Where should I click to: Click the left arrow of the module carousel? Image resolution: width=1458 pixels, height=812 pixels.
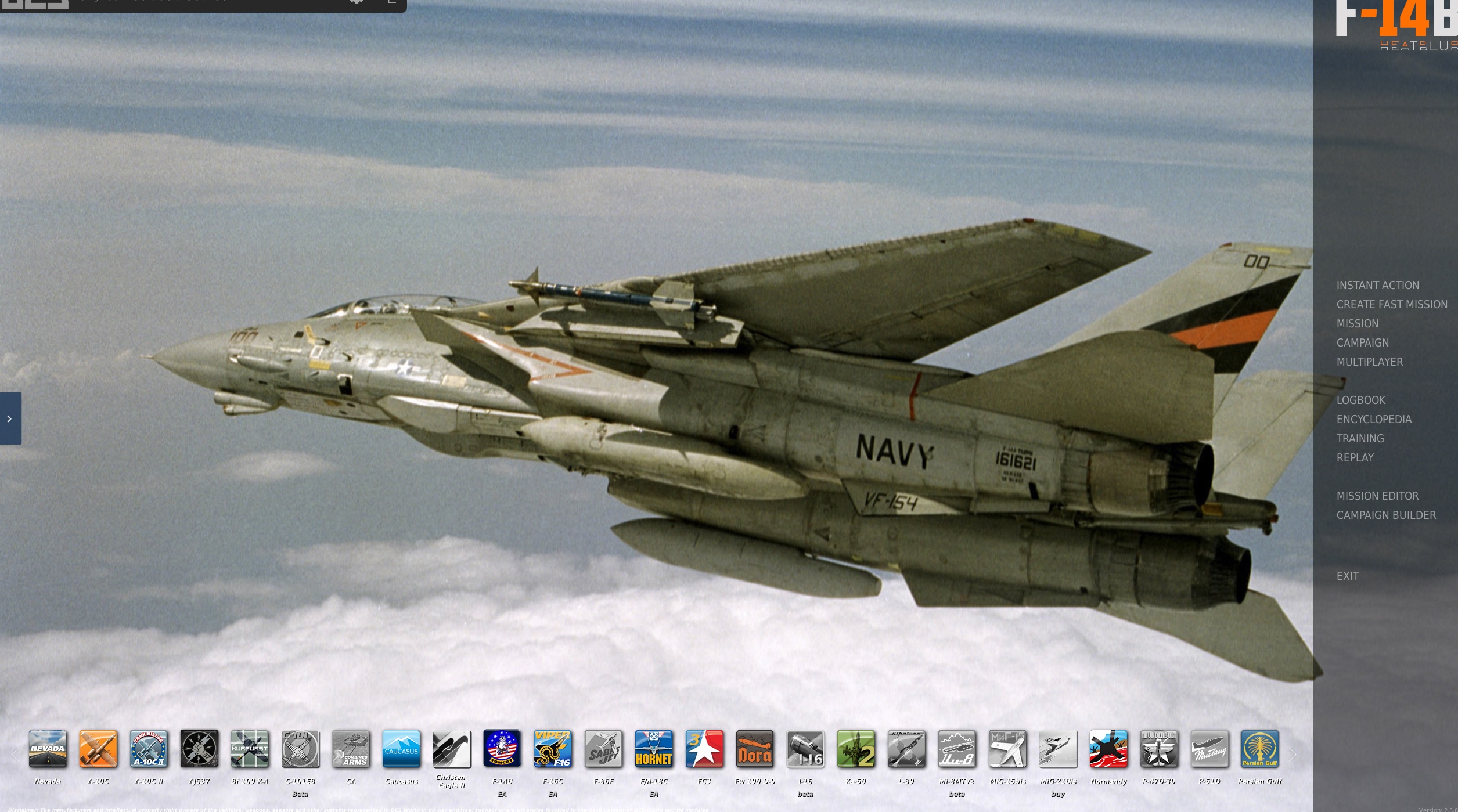(15, 754)
